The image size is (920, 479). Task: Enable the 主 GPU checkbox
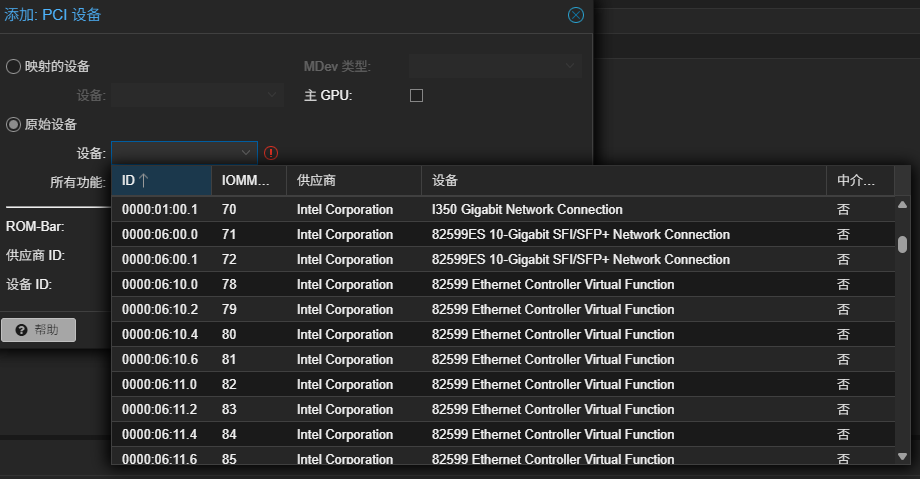point(417,95)
